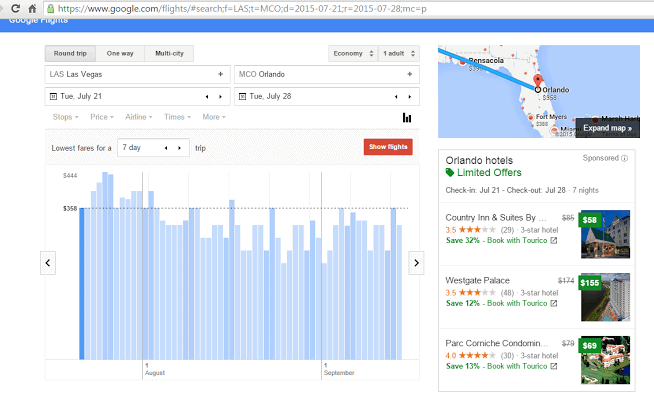The width and height of the screenshot is (654, 403).
Task: Open the Economy cabin class dropdown
Action: [353, 53]
